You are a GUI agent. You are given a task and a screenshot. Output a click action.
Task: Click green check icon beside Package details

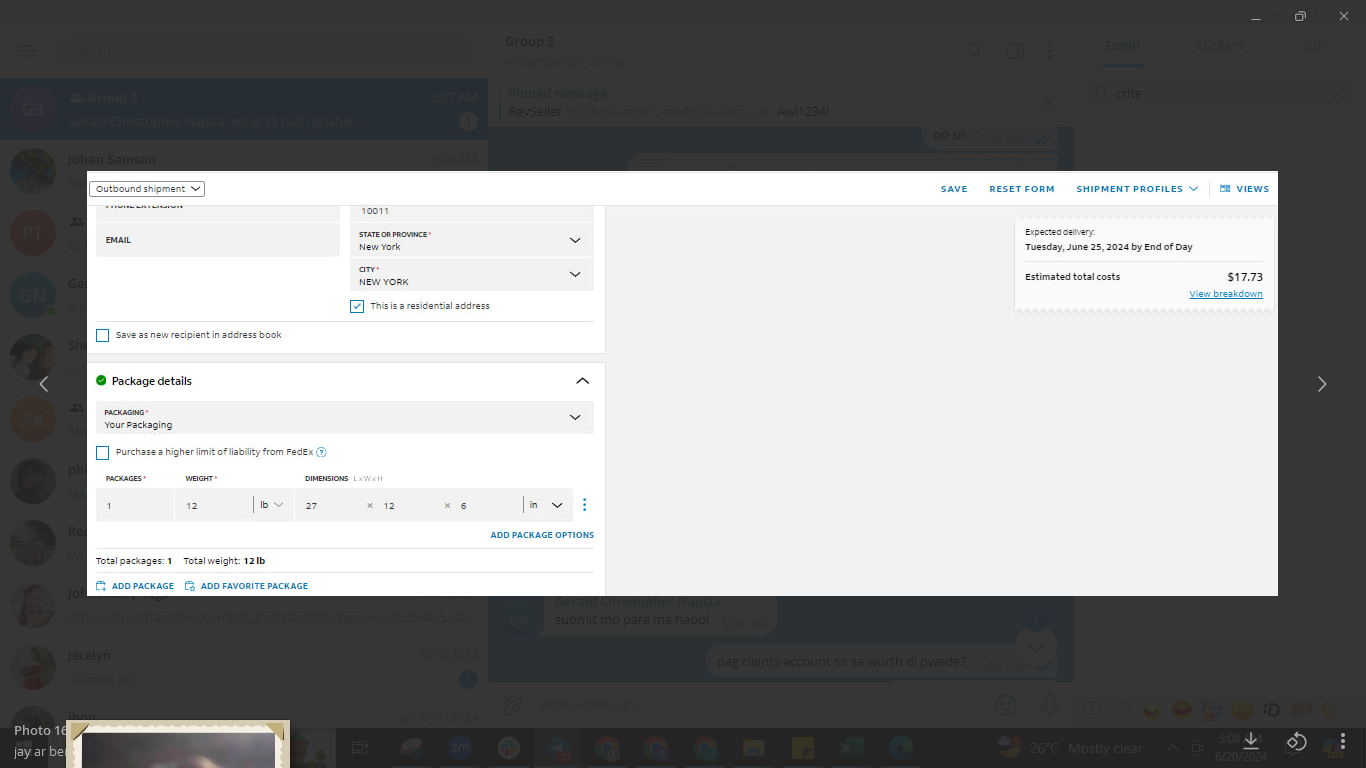point(101,381)
